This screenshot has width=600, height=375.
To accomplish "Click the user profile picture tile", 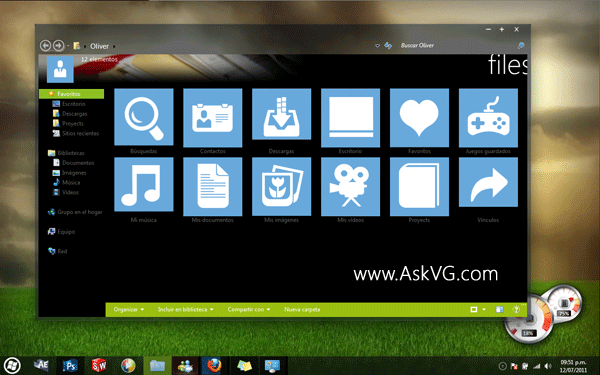I will click(60, 69).
